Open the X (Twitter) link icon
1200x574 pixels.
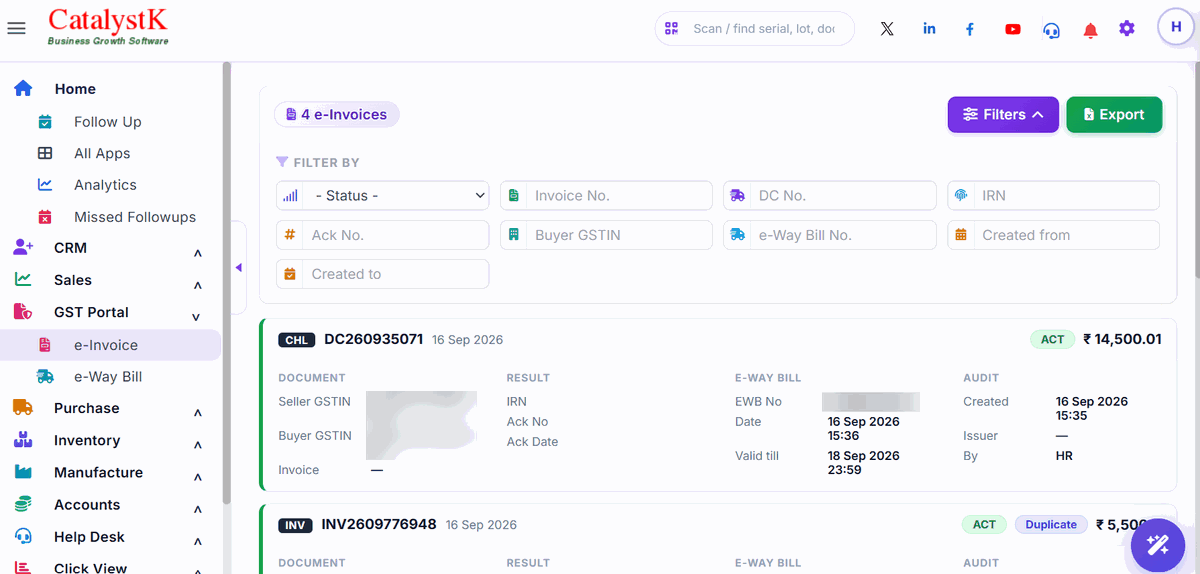click(x=887, y=29)
